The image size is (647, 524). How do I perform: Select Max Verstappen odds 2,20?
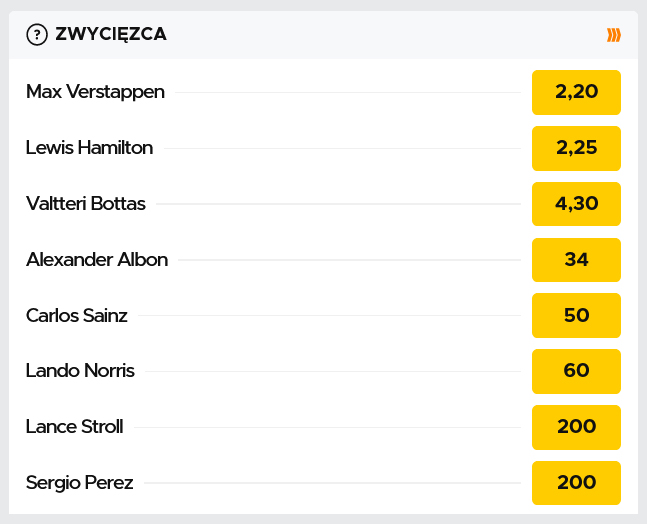coord(576,92)
